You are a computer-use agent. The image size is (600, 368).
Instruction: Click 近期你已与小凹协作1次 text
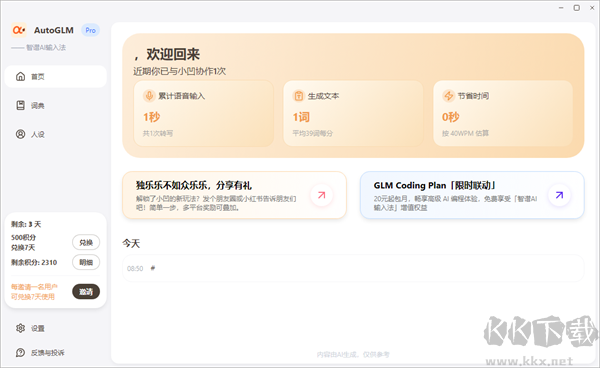[179, 71]
